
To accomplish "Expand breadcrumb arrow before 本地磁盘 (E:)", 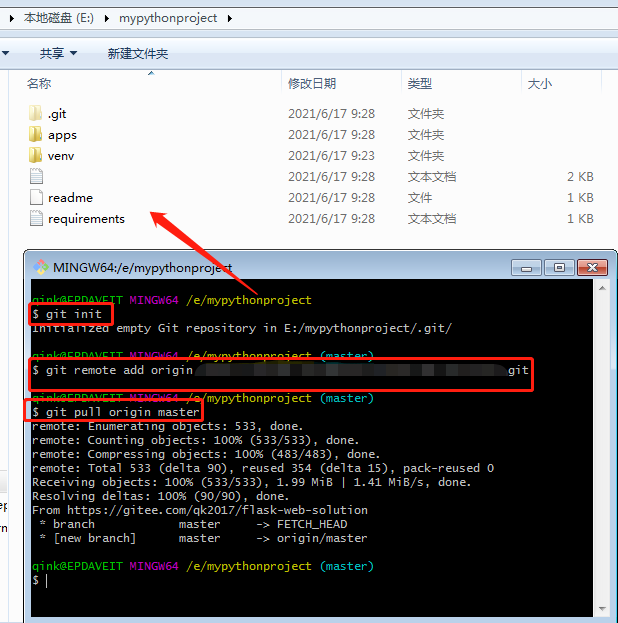I will [x=12, y=18].
